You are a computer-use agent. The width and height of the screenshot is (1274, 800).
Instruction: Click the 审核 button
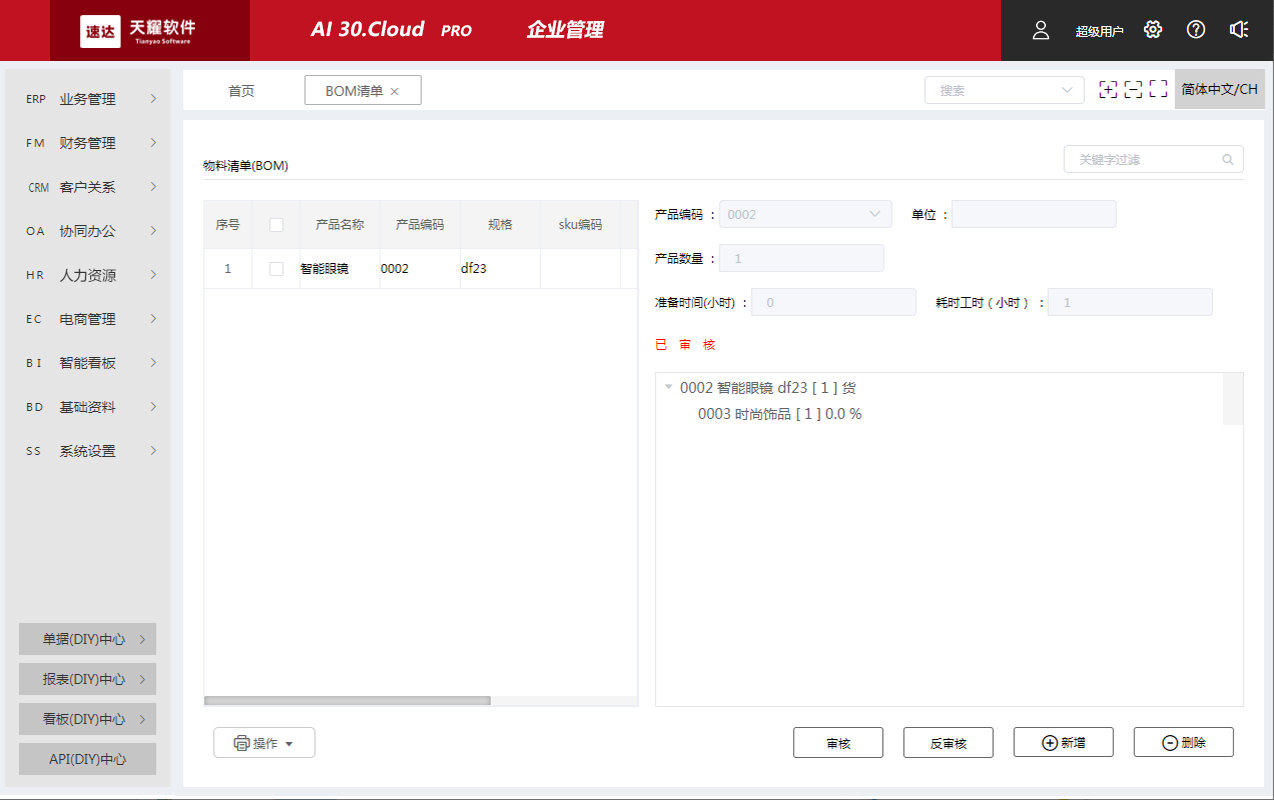coord(838,742)
